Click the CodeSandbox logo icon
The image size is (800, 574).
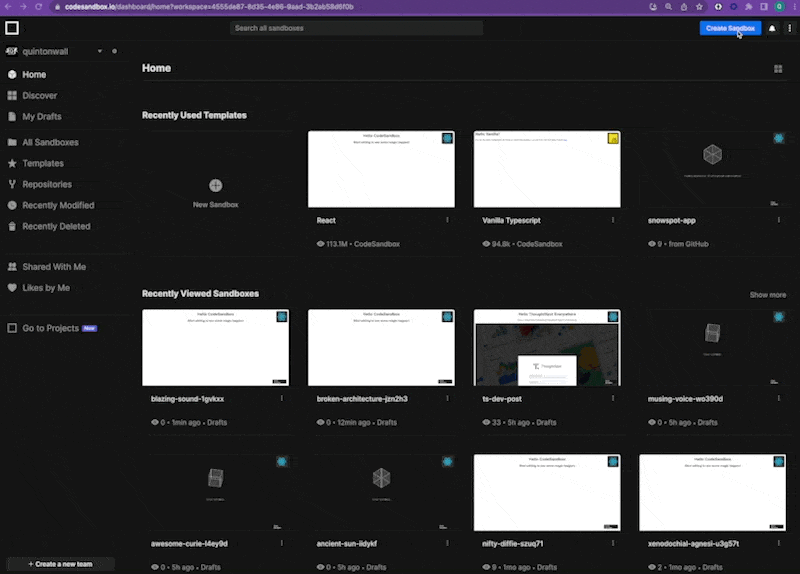(x=12, y=28)
